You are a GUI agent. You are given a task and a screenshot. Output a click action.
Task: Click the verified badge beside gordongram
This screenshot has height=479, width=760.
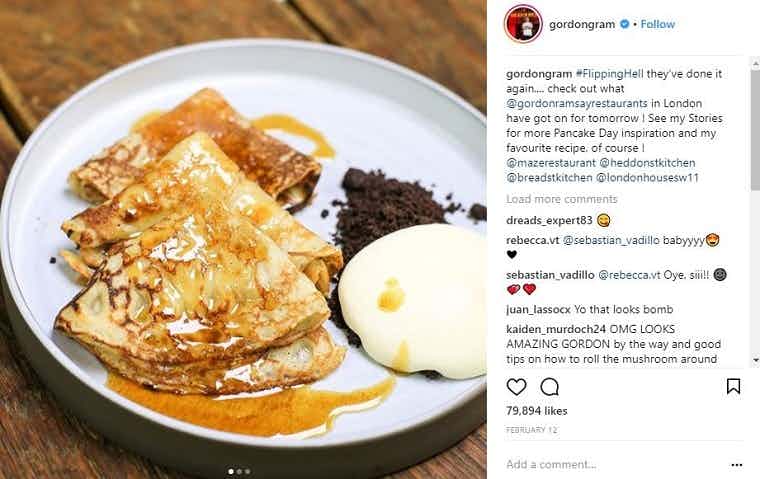625,24
